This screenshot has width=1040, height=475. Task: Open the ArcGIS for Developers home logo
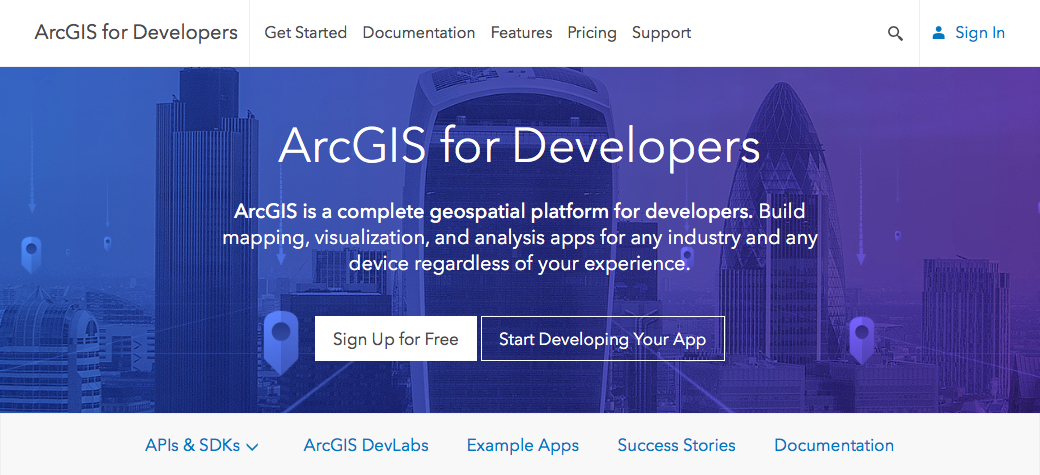(136, 33)
